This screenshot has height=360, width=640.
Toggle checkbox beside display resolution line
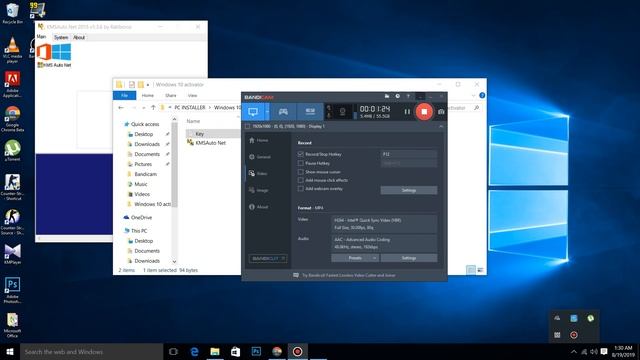pos(247,126)
